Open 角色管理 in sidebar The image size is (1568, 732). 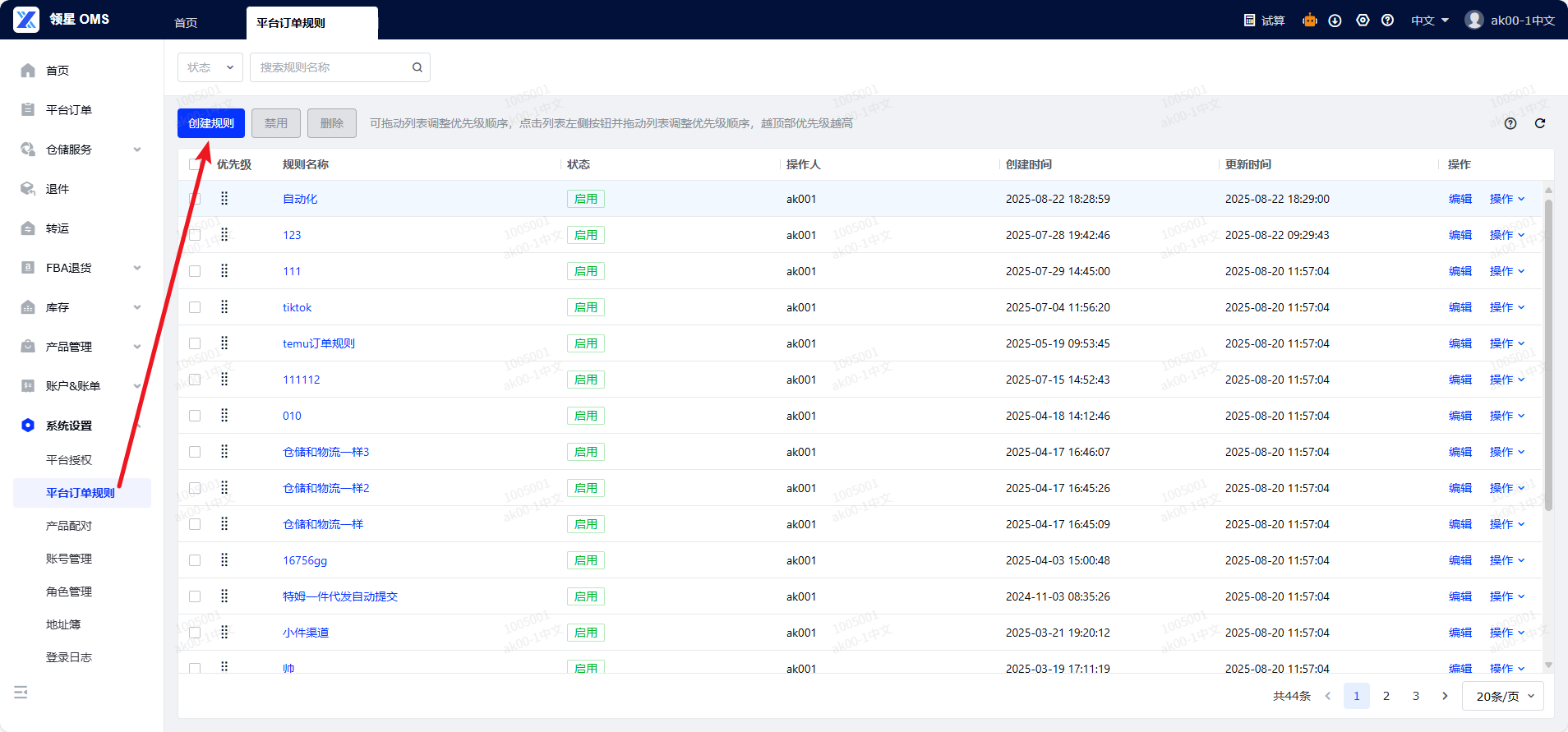[x=69, y=592]
